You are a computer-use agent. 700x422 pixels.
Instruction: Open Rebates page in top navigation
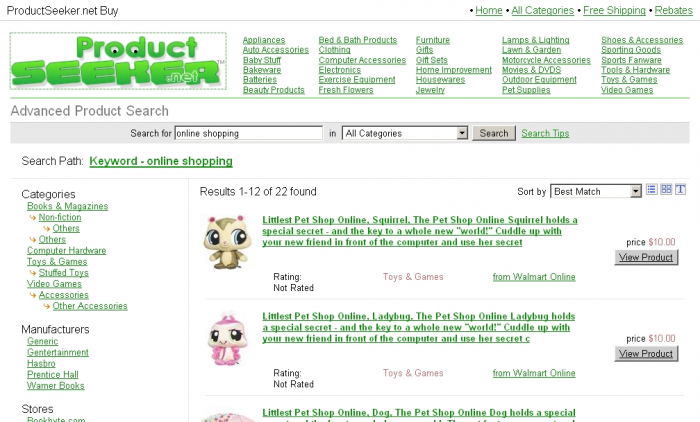(673, 10)
